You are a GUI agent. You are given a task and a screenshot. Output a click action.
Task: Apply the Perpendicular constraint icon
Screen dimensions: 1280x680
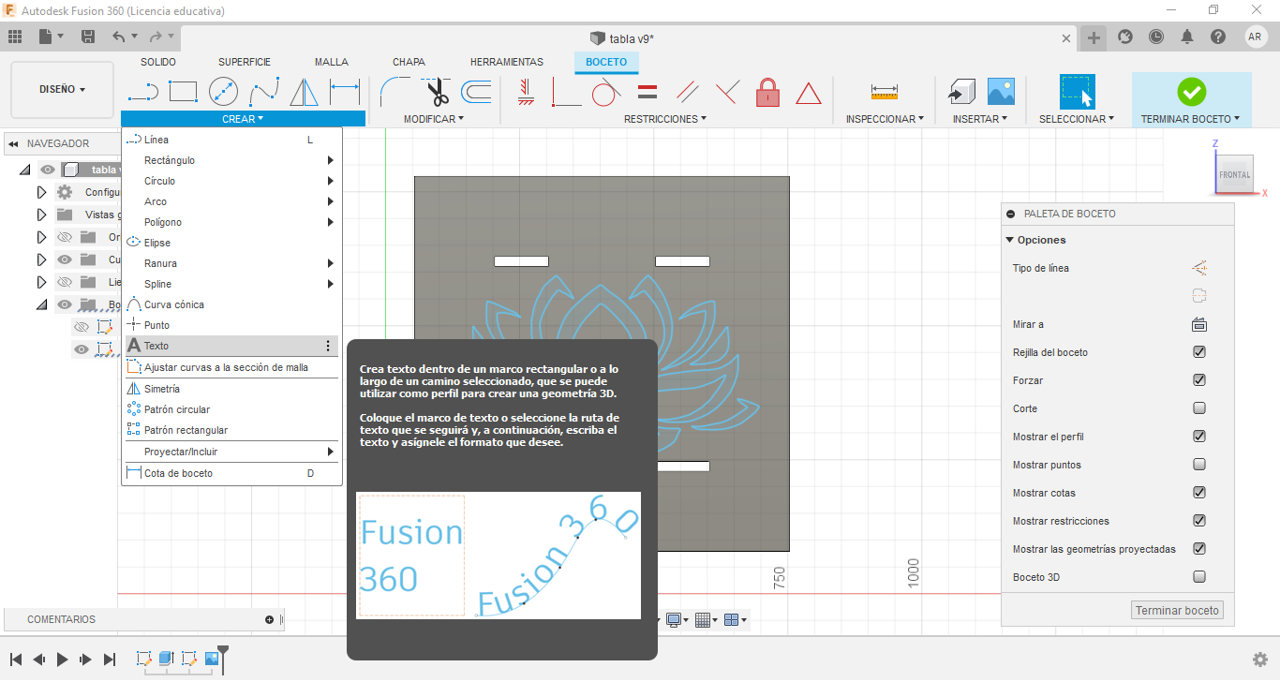(727, 93)
